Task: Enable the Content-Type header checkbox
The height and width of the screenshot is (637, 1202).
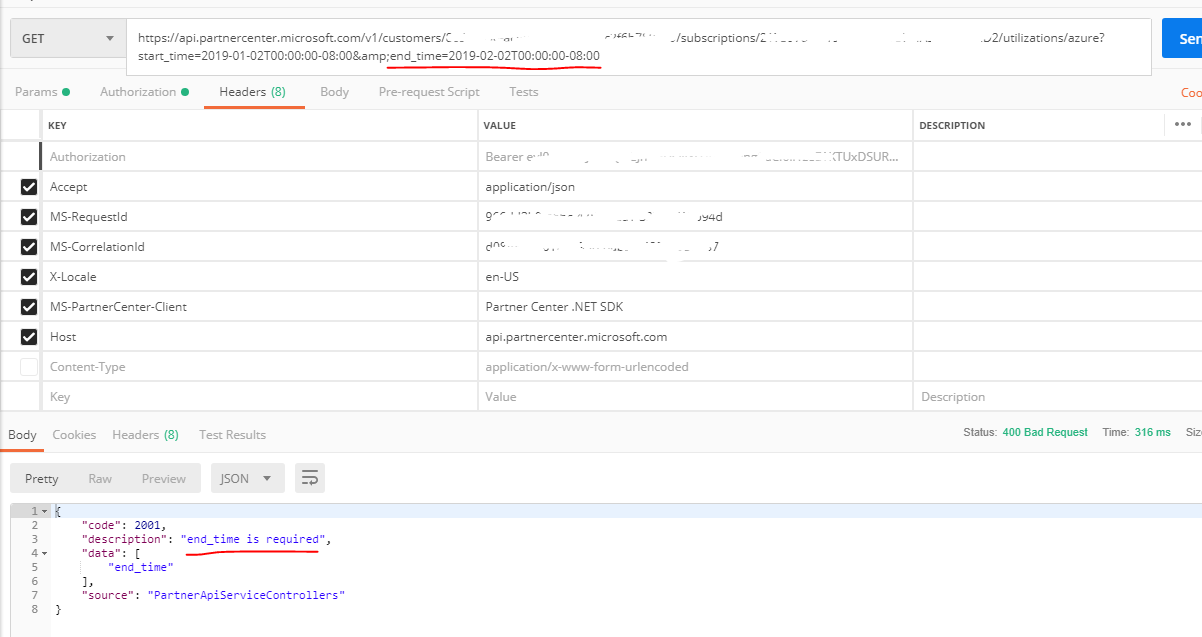Action: pos(26,366)
